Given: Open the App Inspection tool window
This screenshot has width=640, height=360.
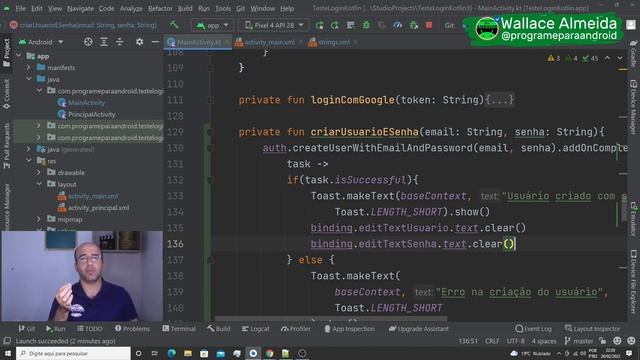Looking at the screenshot, I should point(349,329).
